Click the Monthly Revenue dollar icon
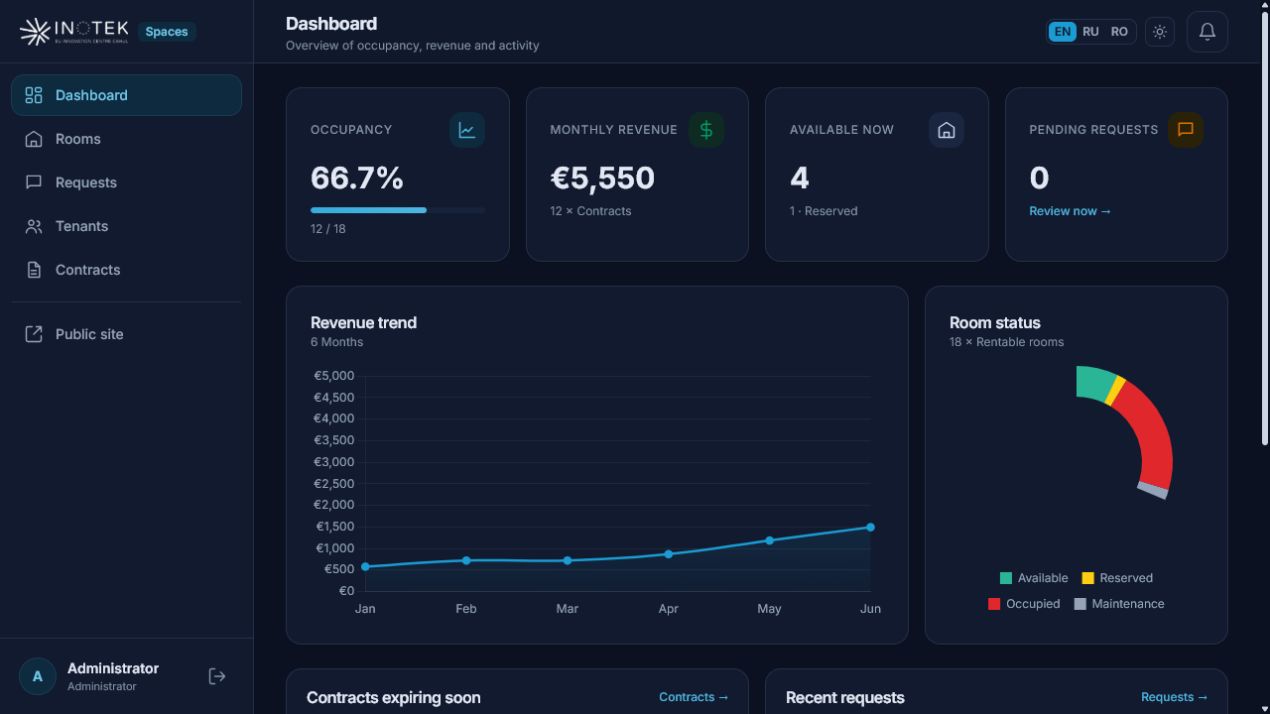 click(x=706, y=130)
